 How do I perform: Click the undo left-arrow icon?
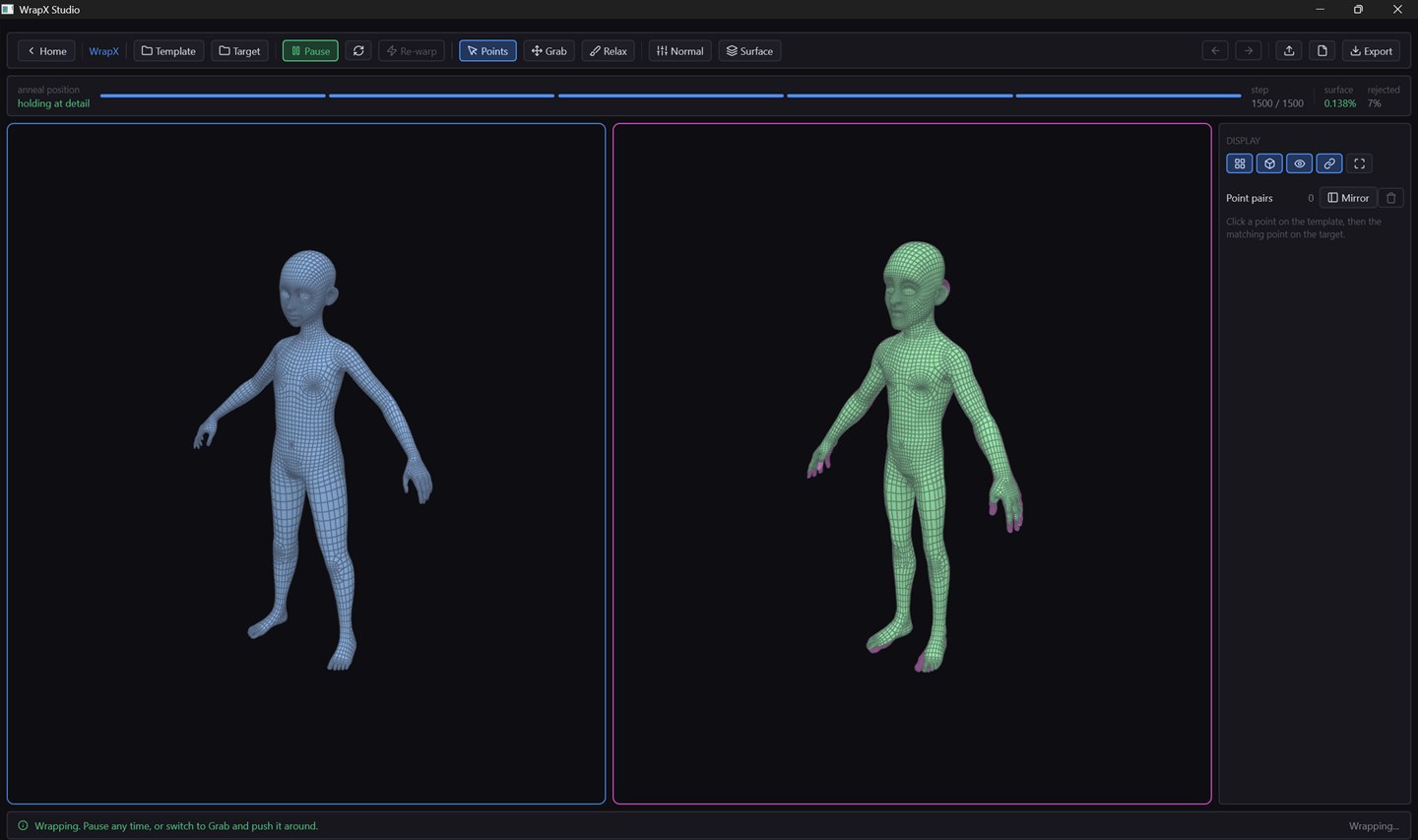pos(1215,51)
